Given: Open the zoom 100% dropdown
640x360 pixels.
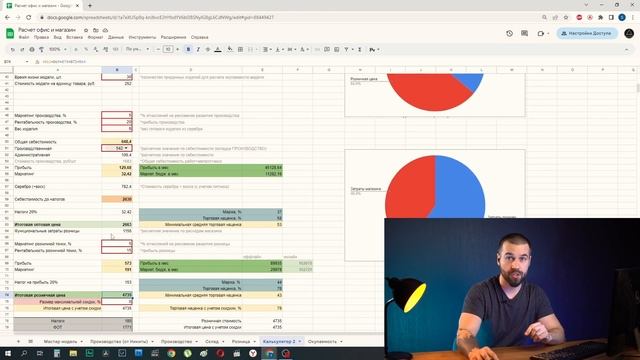Looking at the screenshot, I should tap(58, 49).
